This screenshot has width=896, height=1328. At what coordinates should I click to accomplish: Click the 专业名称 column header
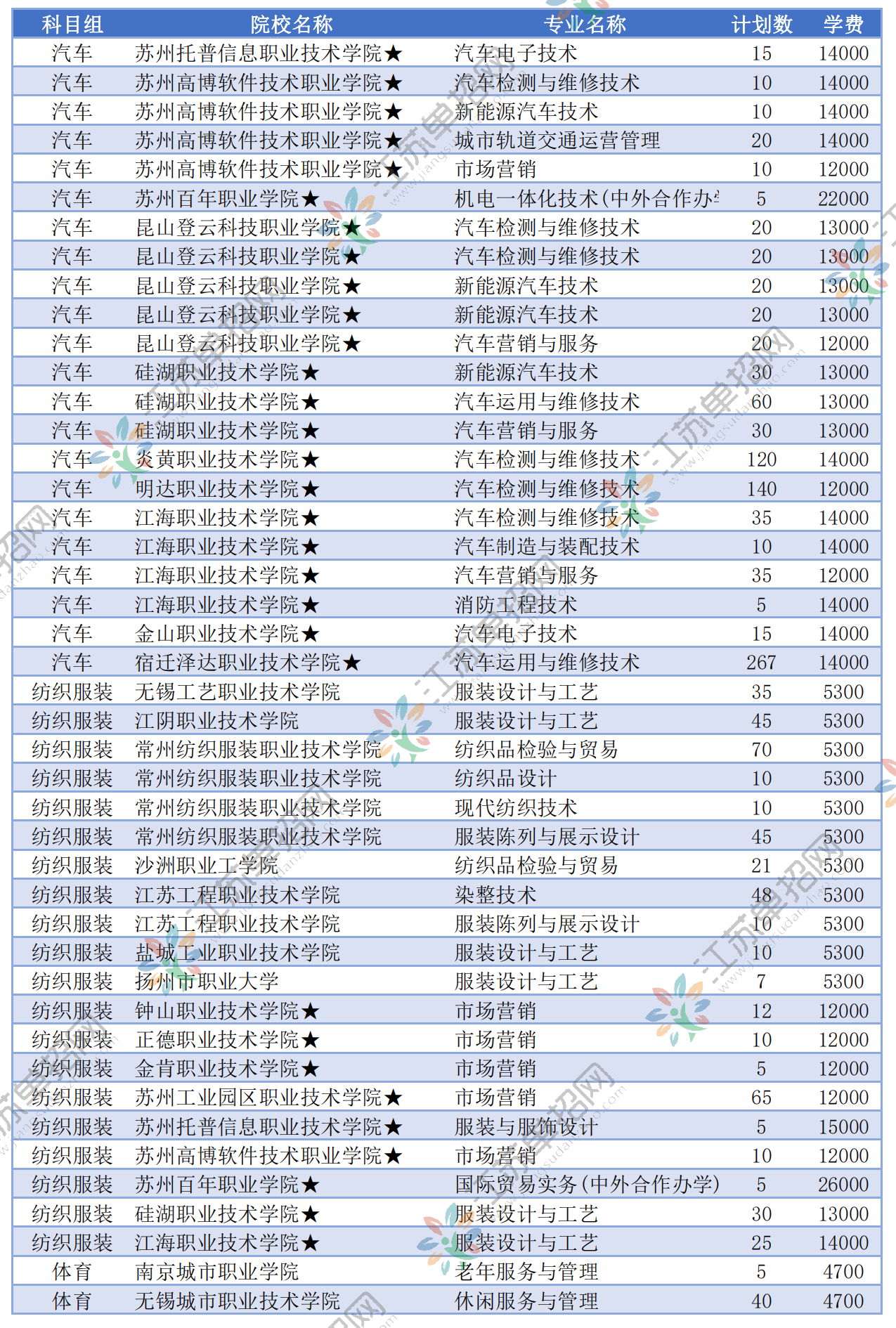click(x=585, y=25)
